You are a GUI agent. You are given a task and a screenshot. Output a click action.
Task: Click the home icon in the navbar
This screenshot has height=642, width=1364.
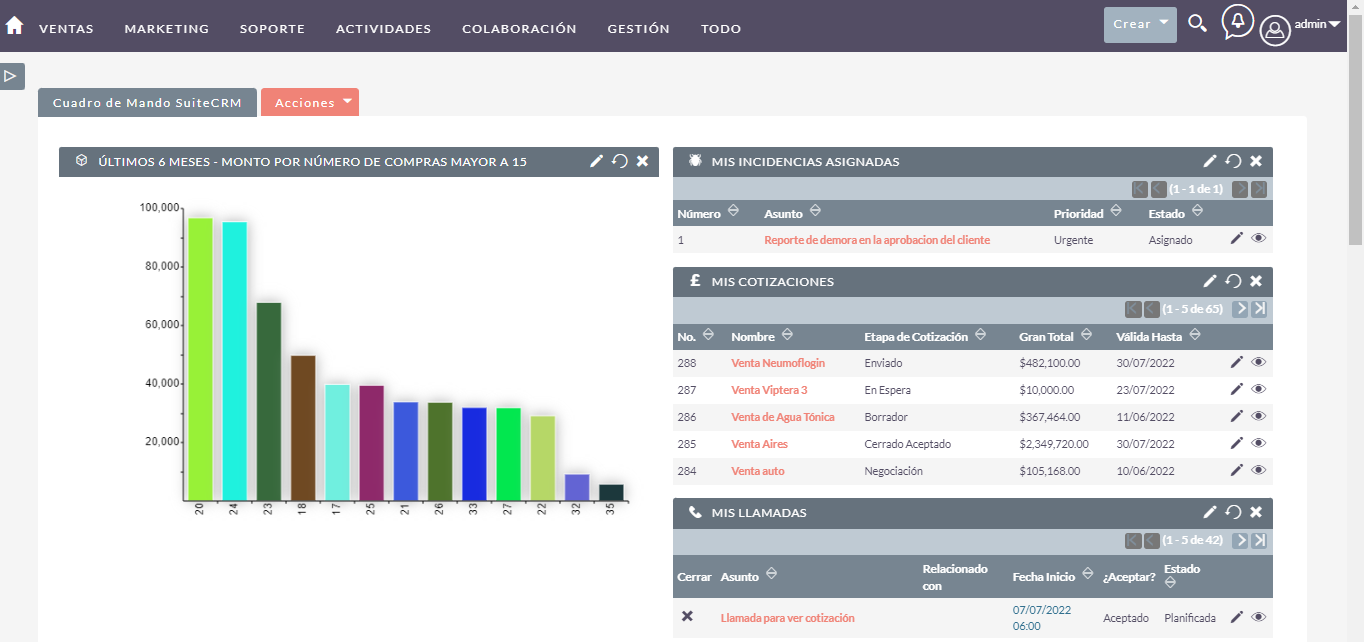click(14, 26)
